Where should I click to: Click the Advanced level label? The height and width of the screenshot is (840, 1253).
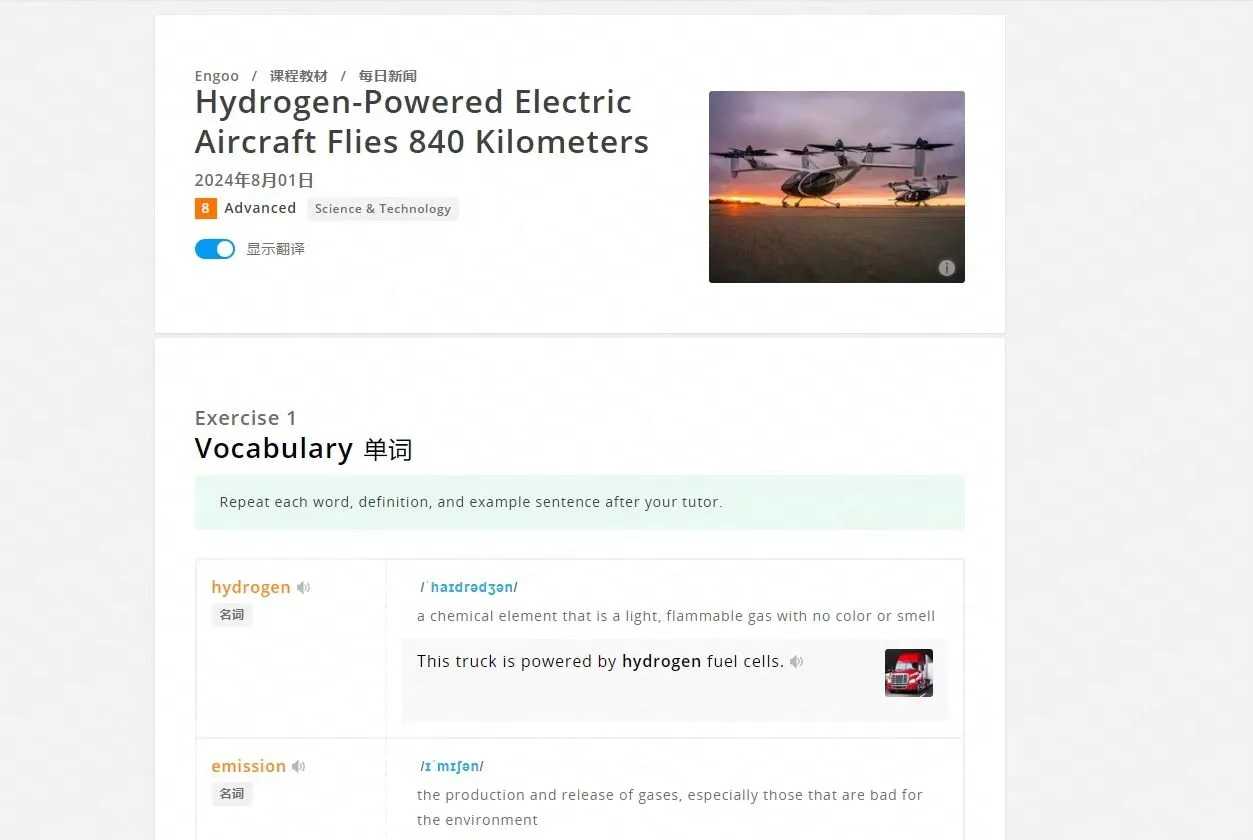[260, 208]
